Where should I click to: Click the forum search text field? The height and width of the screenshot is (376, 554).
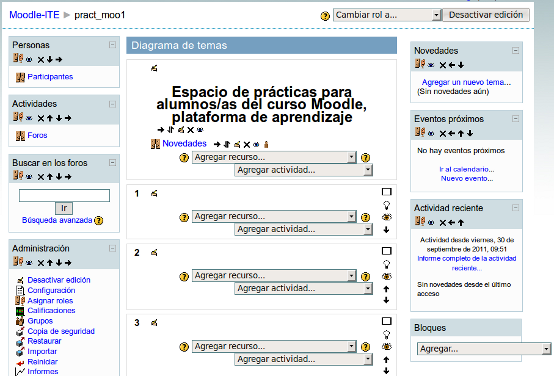point(64,195)
